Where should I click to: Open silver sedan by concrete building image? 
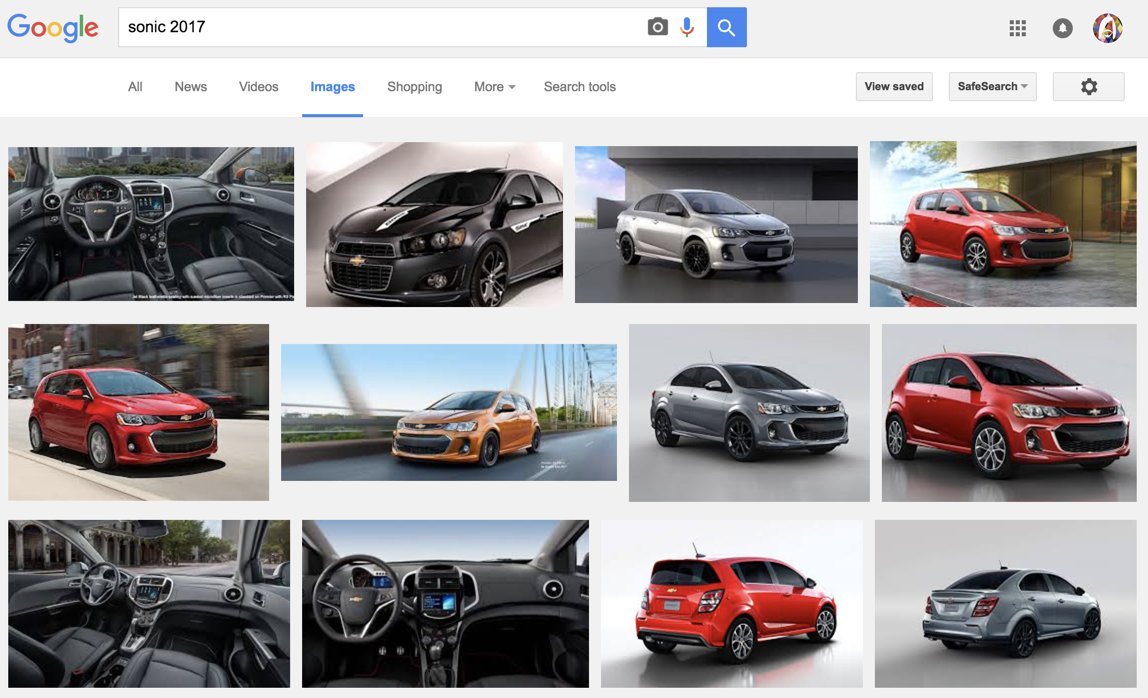pyautogui.click(x=716, y=224)
